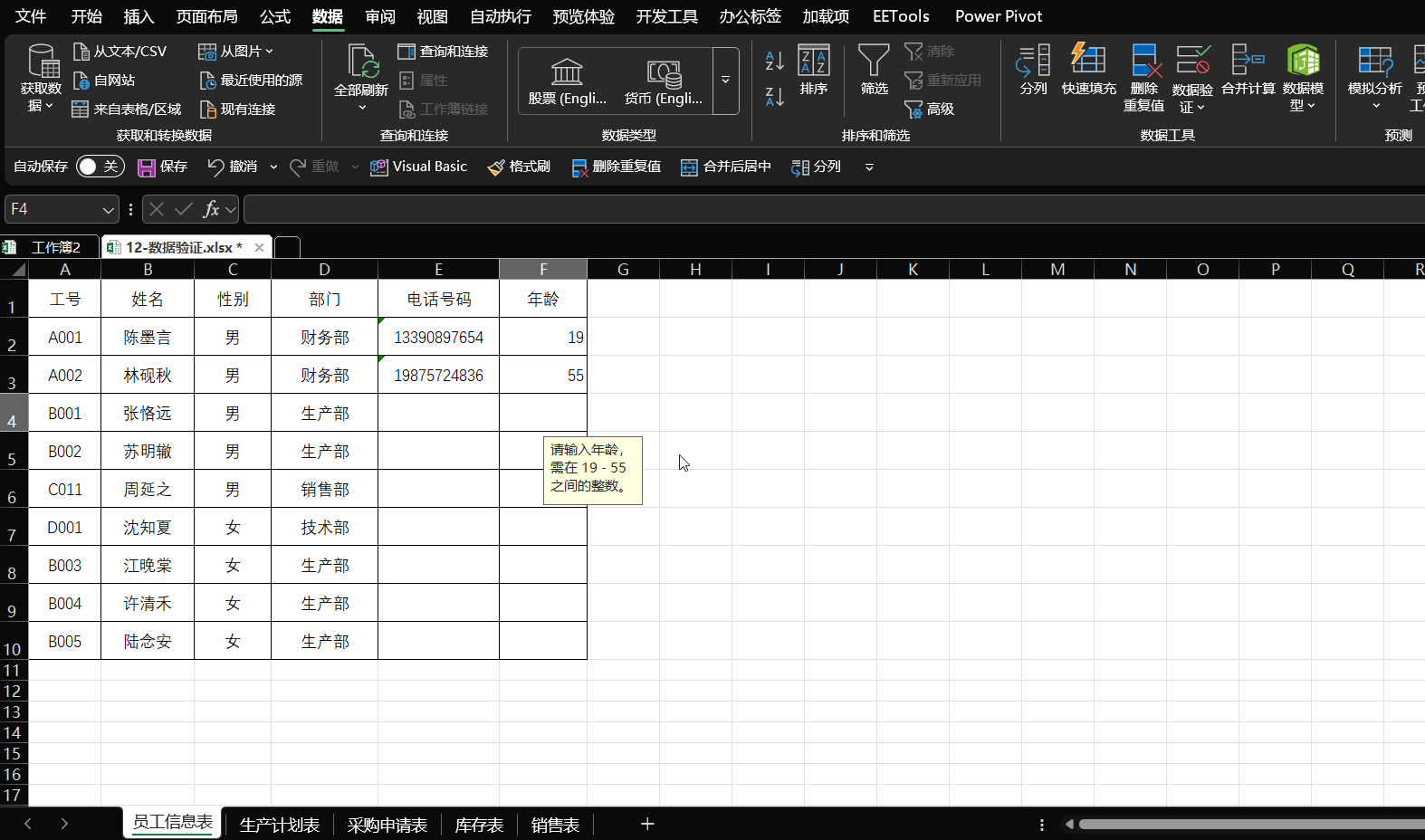The height and width of the screenshot is (840, 1425).
Task: Select cell containing 13390897654
Action: tap(438, 337)
